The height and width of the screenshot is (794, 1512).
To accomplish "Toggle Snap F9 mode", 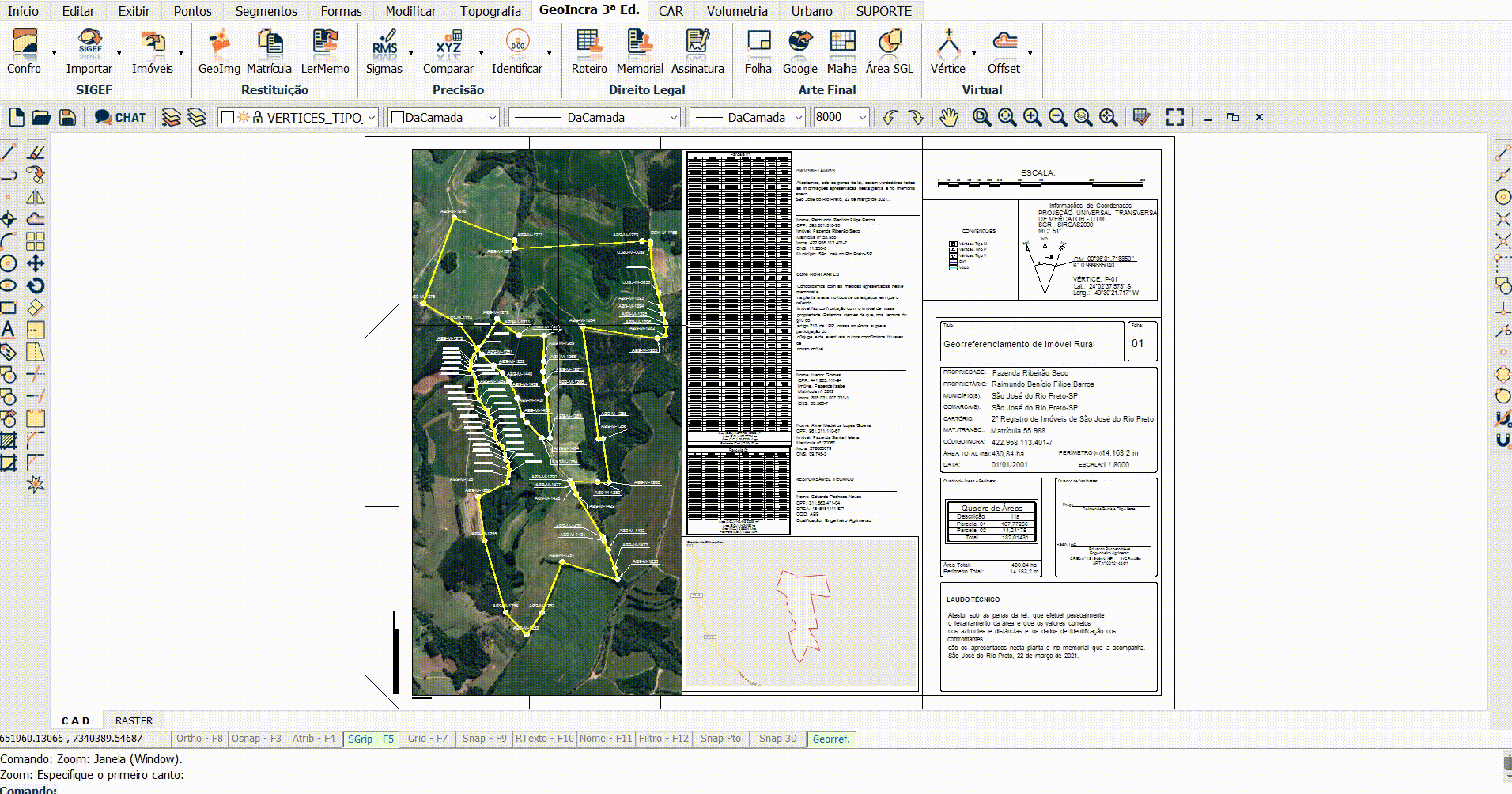I will [x=485, y=739].
